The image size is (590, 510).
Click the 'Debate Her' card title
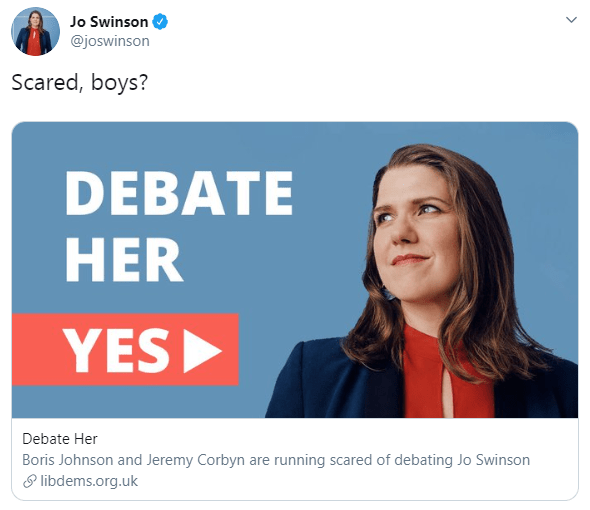(x=60, y=439)
